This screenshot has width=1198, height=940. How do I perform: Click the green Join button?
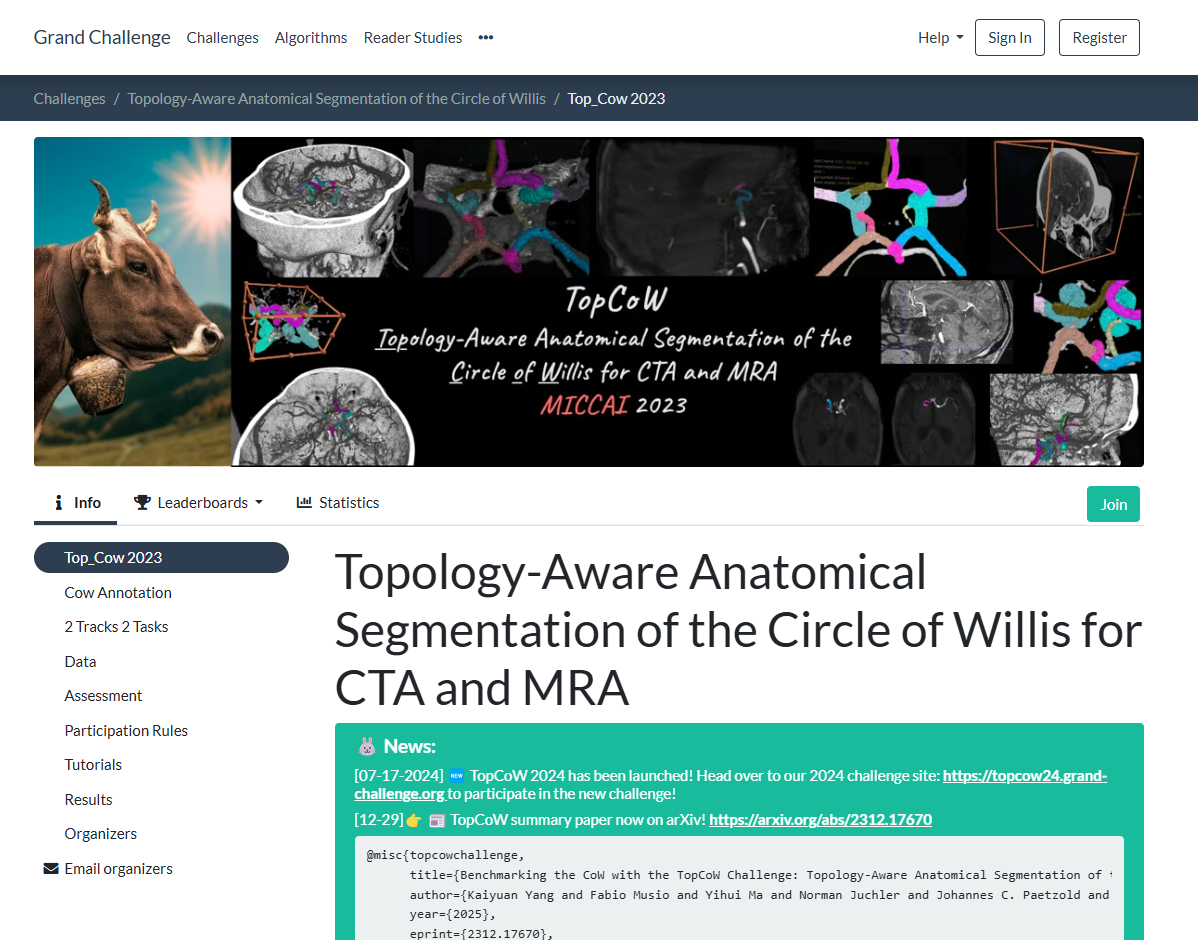pos(1113,504)
